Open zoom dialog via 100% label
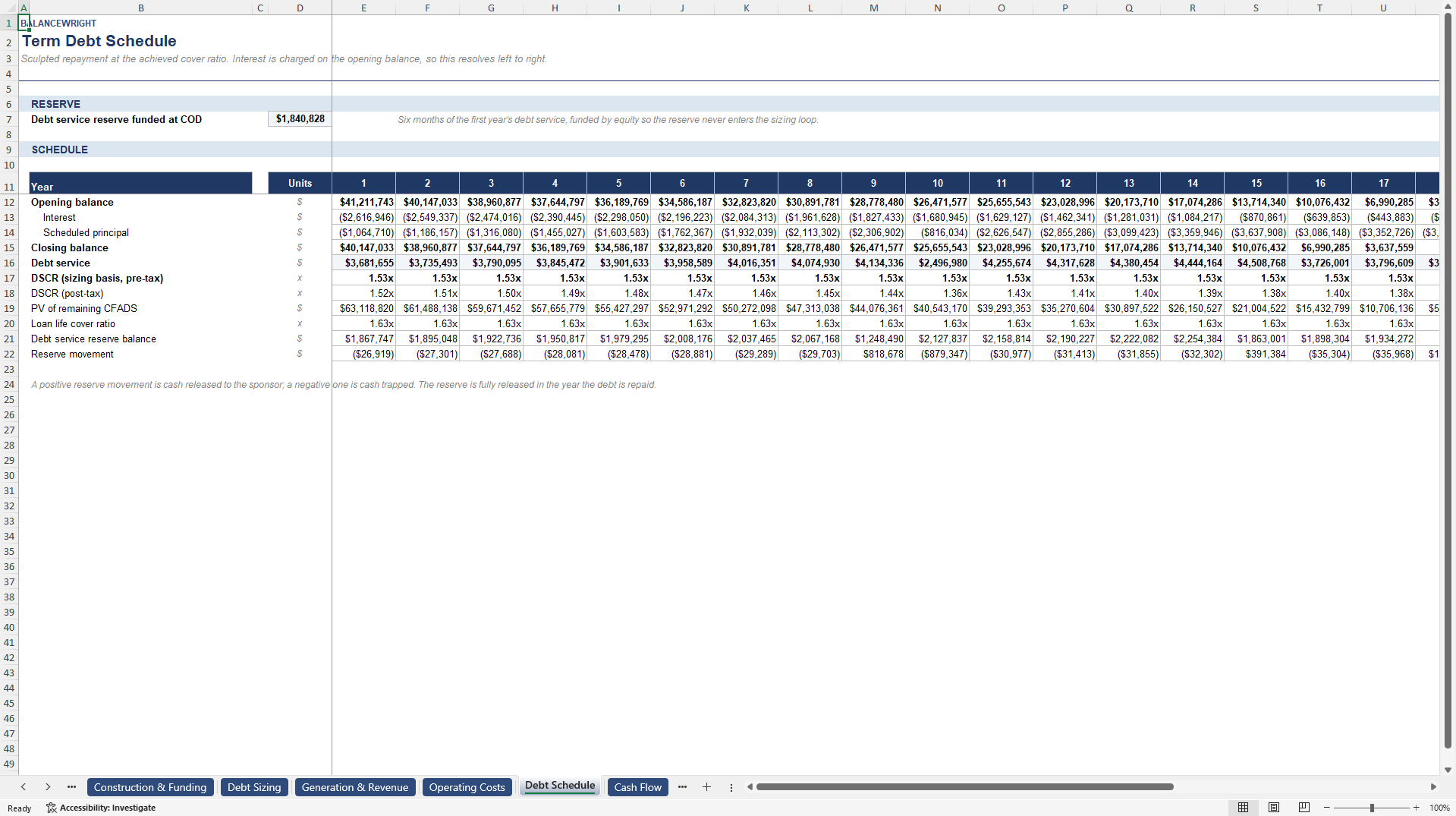The width and height of the screenshot is (1456, 816). 1439,808
